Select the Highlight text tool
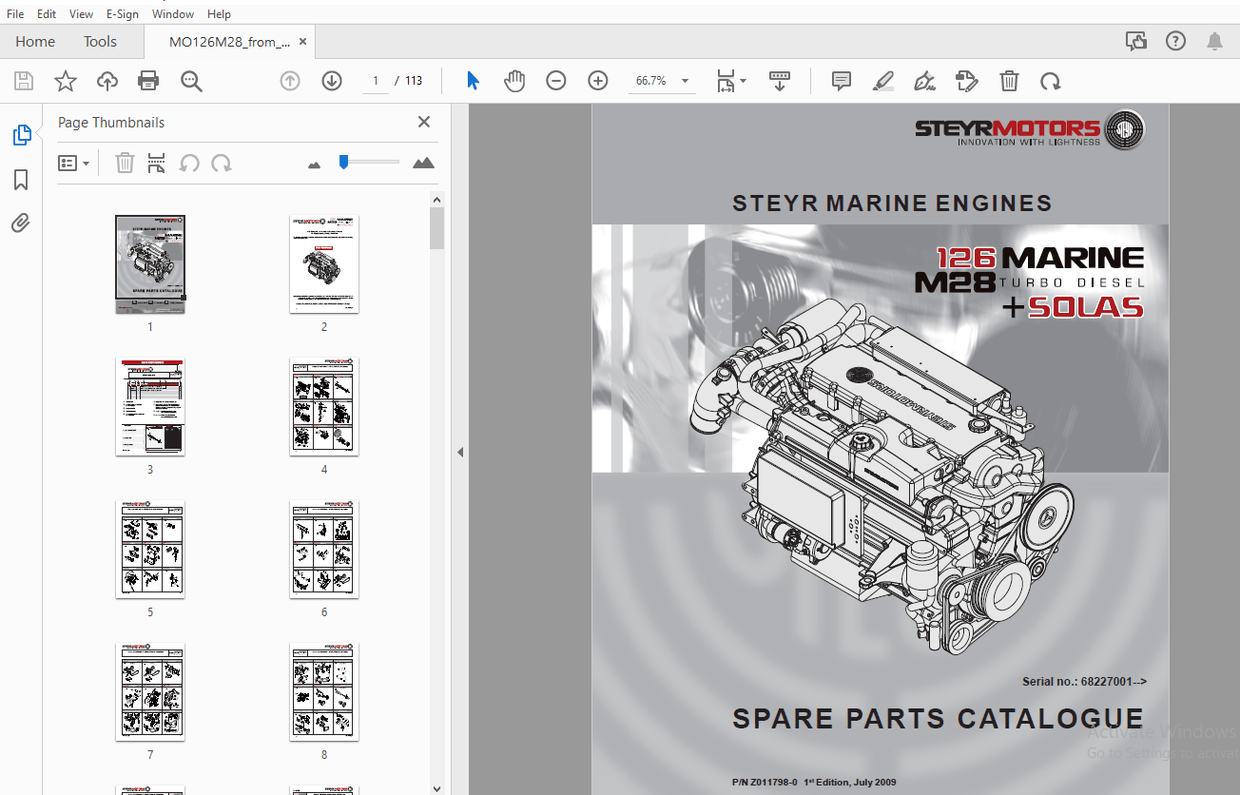 (883, 81)
